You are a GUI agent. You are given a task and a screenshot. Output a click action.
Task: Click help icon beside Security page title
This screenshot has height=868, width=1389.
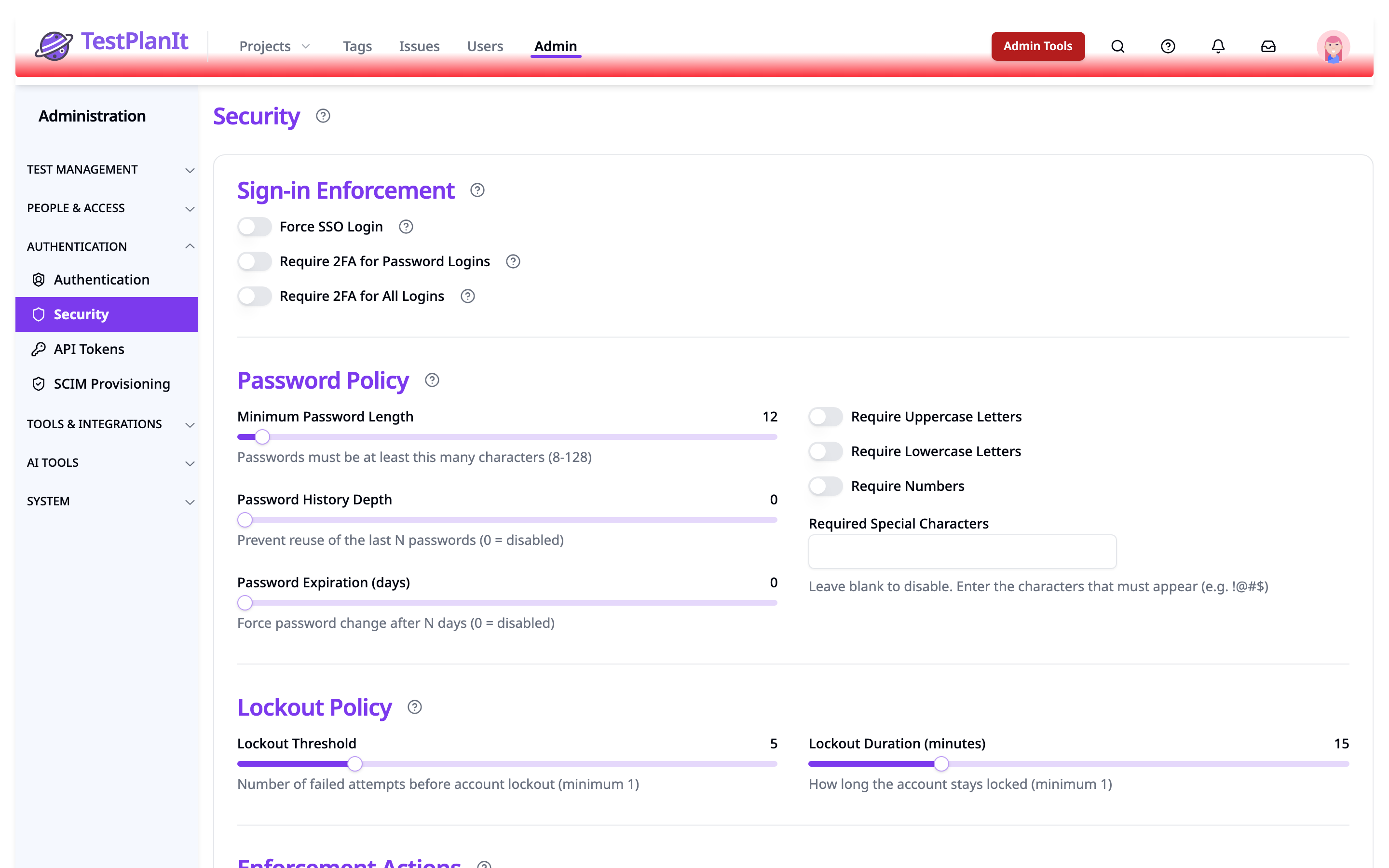pos(323,116)
